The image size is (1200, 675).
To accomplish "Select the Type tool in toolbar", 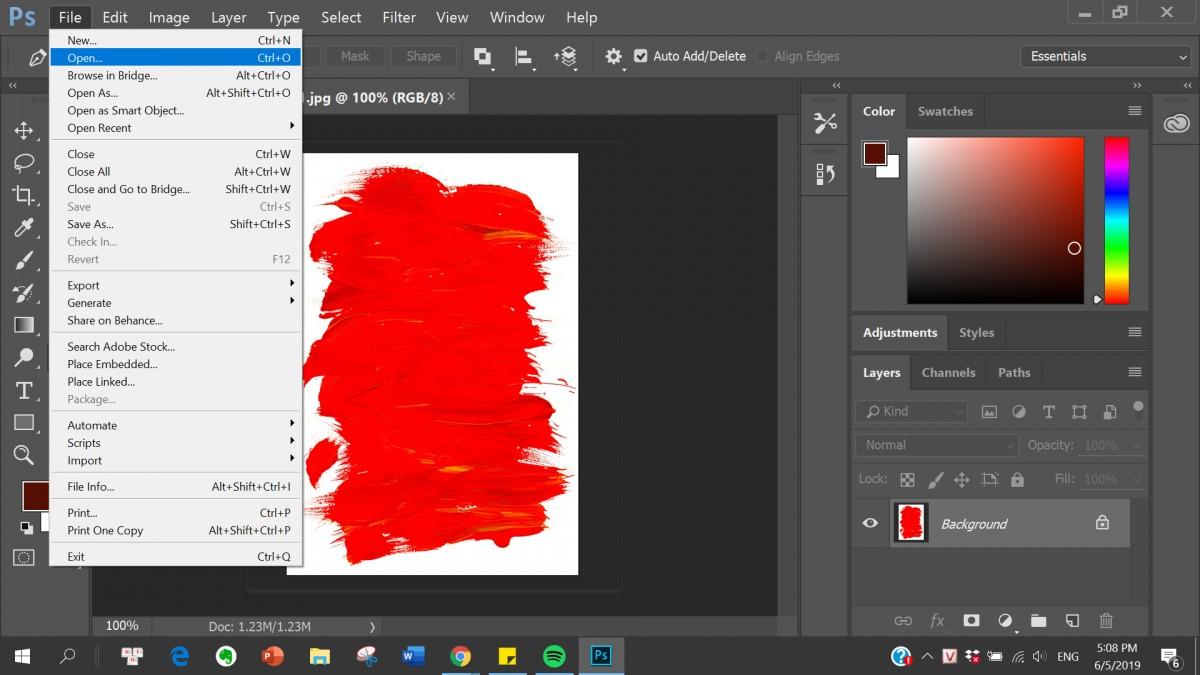I will tap(24, 390).
